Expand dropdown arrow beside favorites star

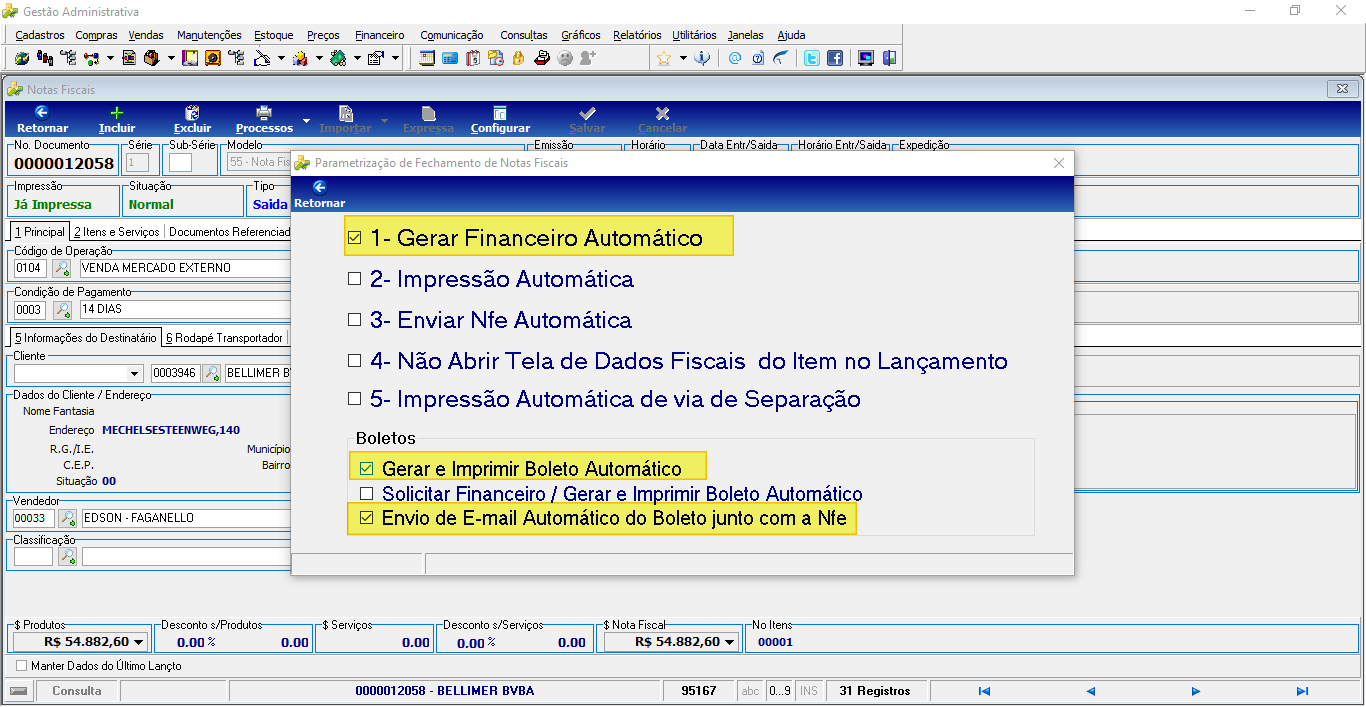pyautogui.click(x=683, y=58)
